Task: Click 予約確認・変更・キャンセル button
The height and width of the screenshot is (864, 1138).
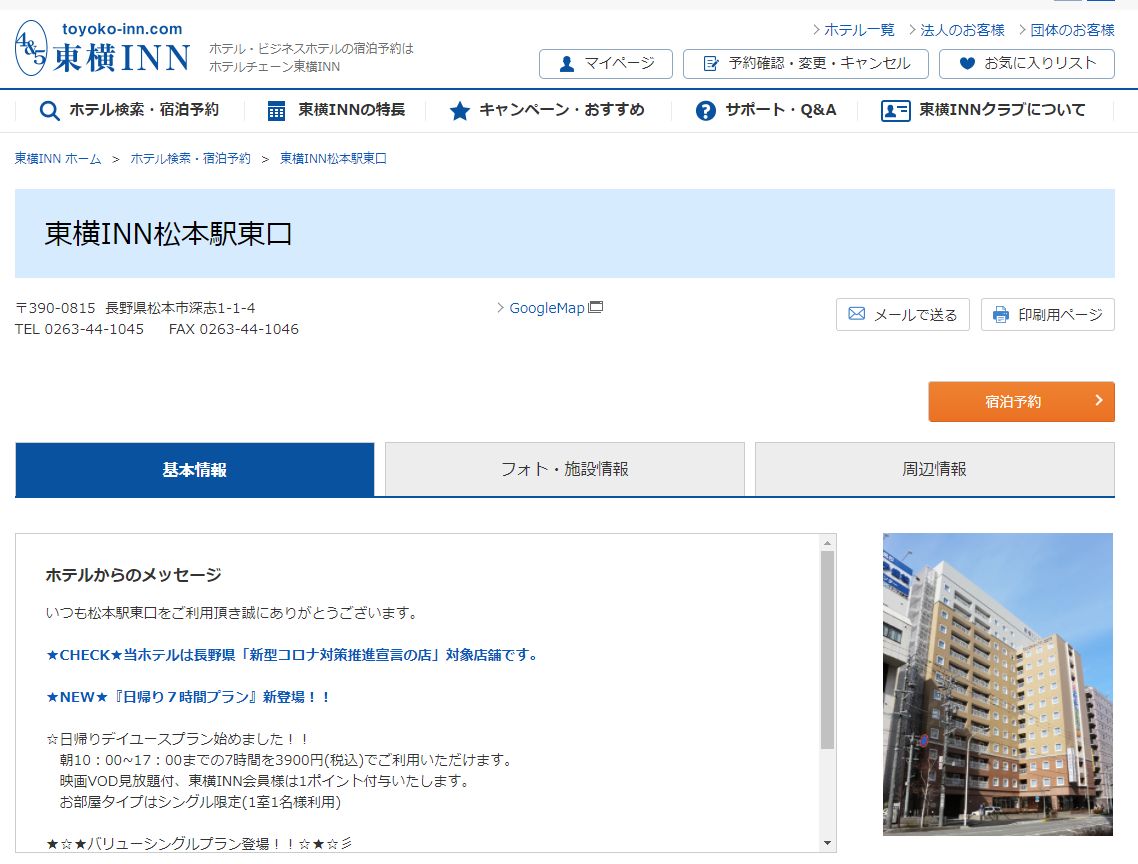Action: pyautogui.click(x=806, y=64)
